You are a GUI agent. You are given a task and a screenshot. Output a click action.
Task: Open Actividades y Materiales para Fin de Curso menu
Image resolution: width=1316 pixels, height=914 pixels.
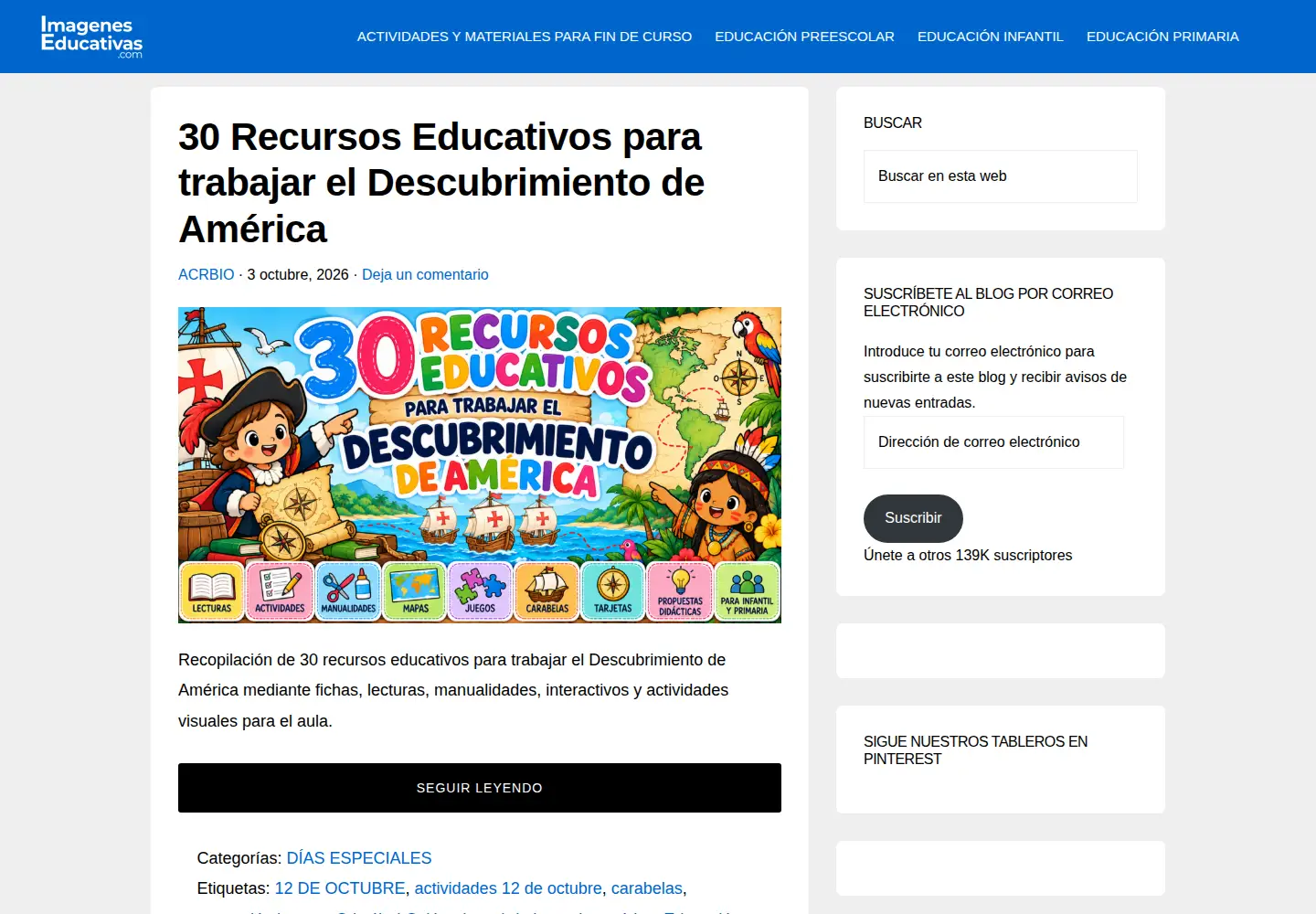(x=525, y=37)
